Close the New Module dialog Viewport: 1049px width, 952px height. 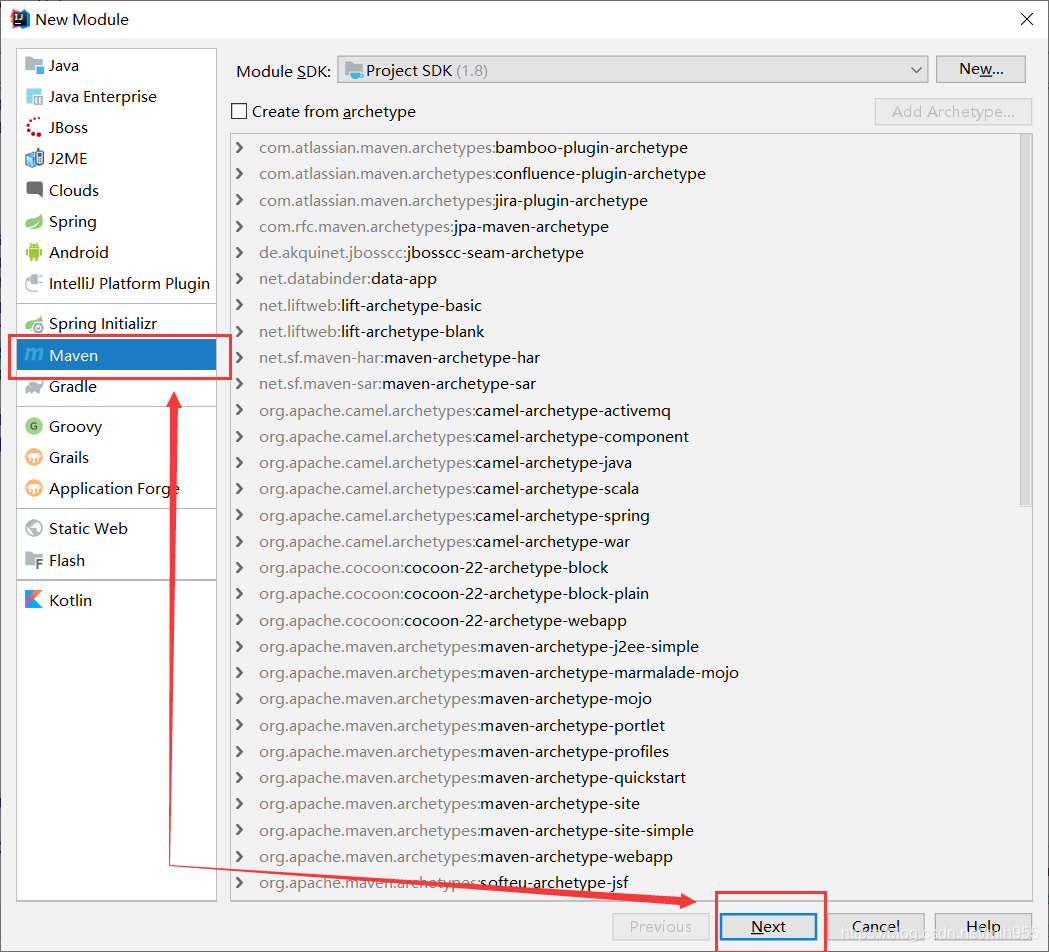[x=1027, y=19]
